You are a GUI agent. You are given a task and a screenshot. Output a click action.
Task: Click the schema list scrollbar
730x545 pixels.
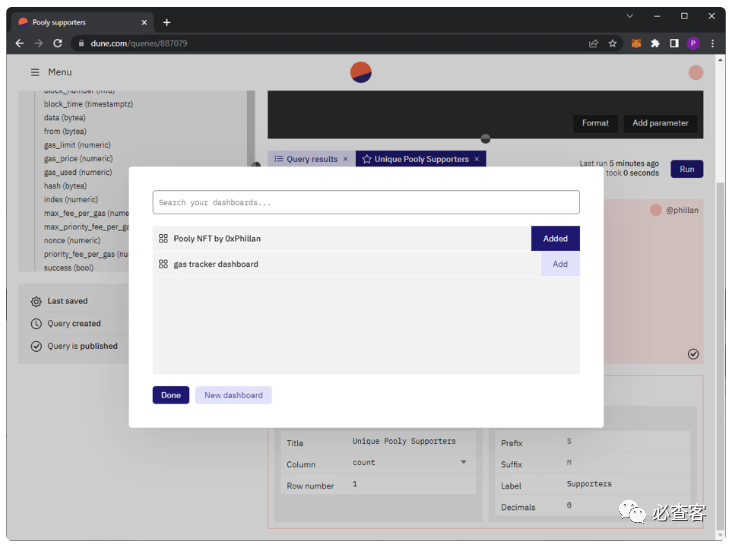[251, 128]
